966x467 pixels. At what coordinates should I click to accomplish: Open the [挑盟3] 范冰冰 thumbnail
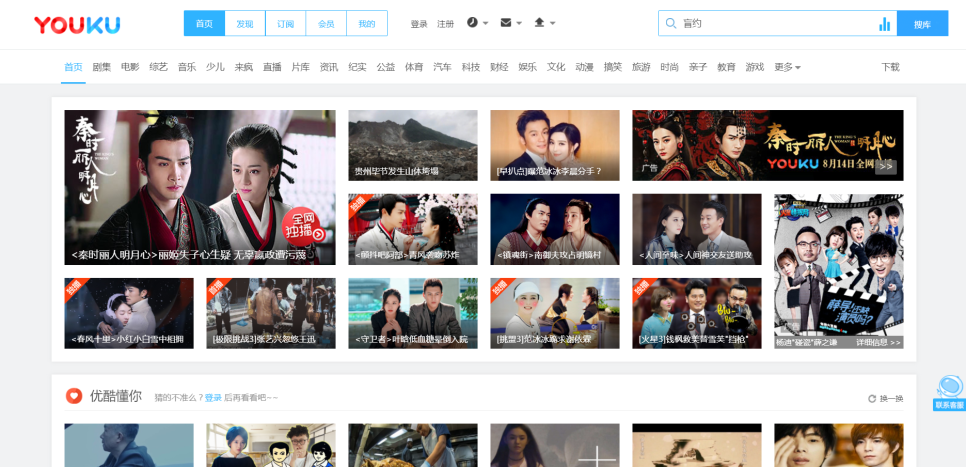pos(555,313)
